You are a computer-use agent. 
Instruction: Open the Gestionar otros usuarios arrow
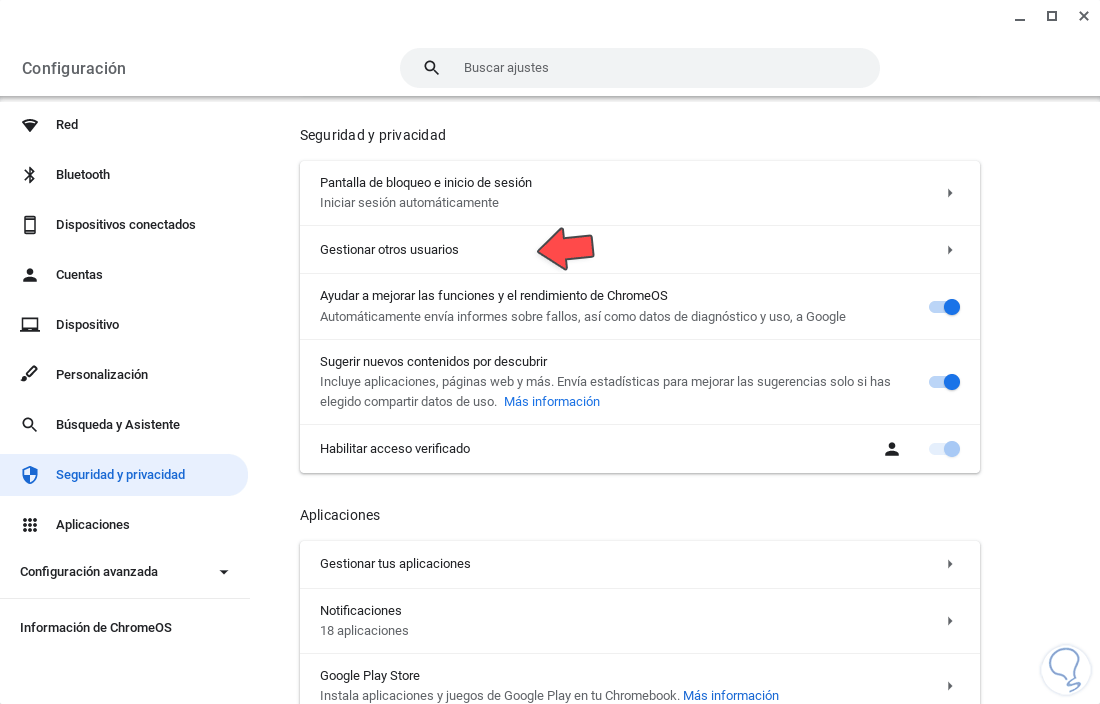(950, 250)
